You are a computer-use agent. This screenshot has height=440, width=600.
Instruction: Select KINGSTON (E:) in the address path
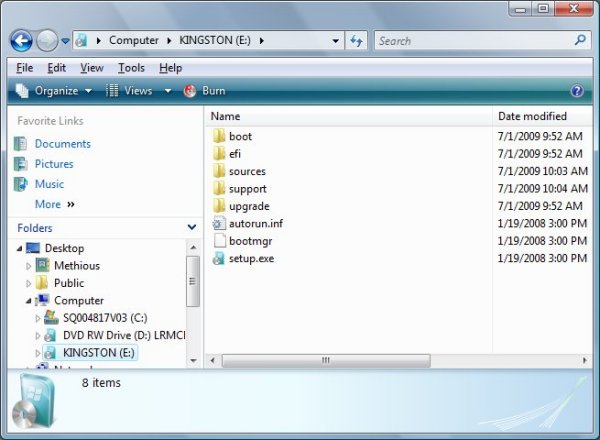215,40
